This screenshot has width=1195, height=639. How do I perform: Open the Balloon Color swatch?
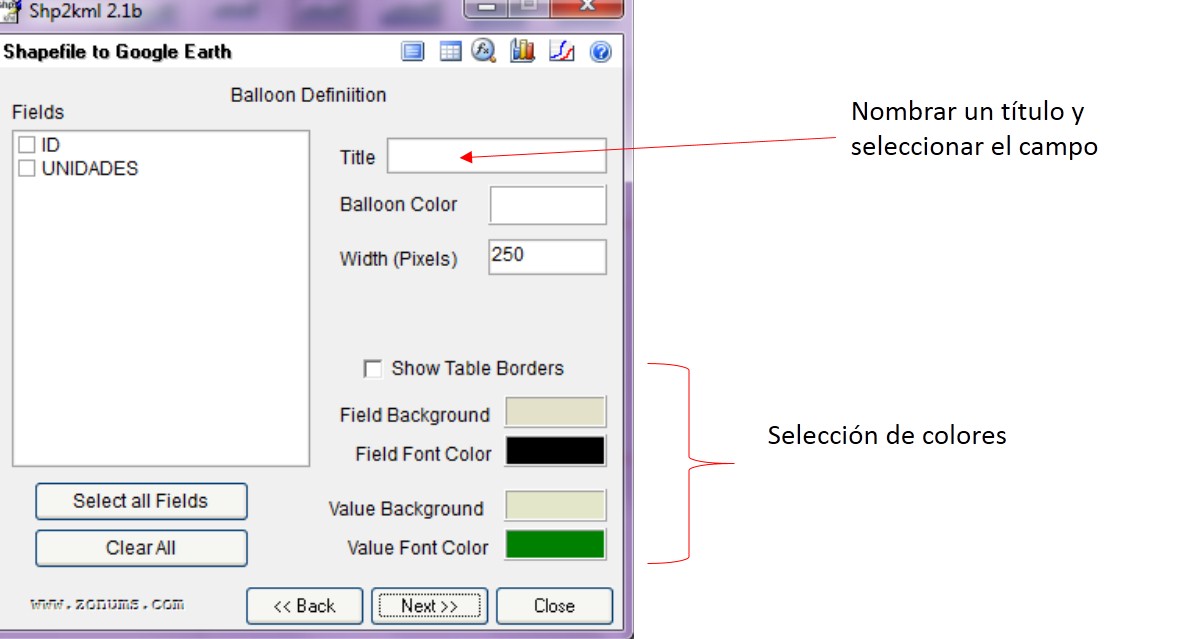pos(547,205)
